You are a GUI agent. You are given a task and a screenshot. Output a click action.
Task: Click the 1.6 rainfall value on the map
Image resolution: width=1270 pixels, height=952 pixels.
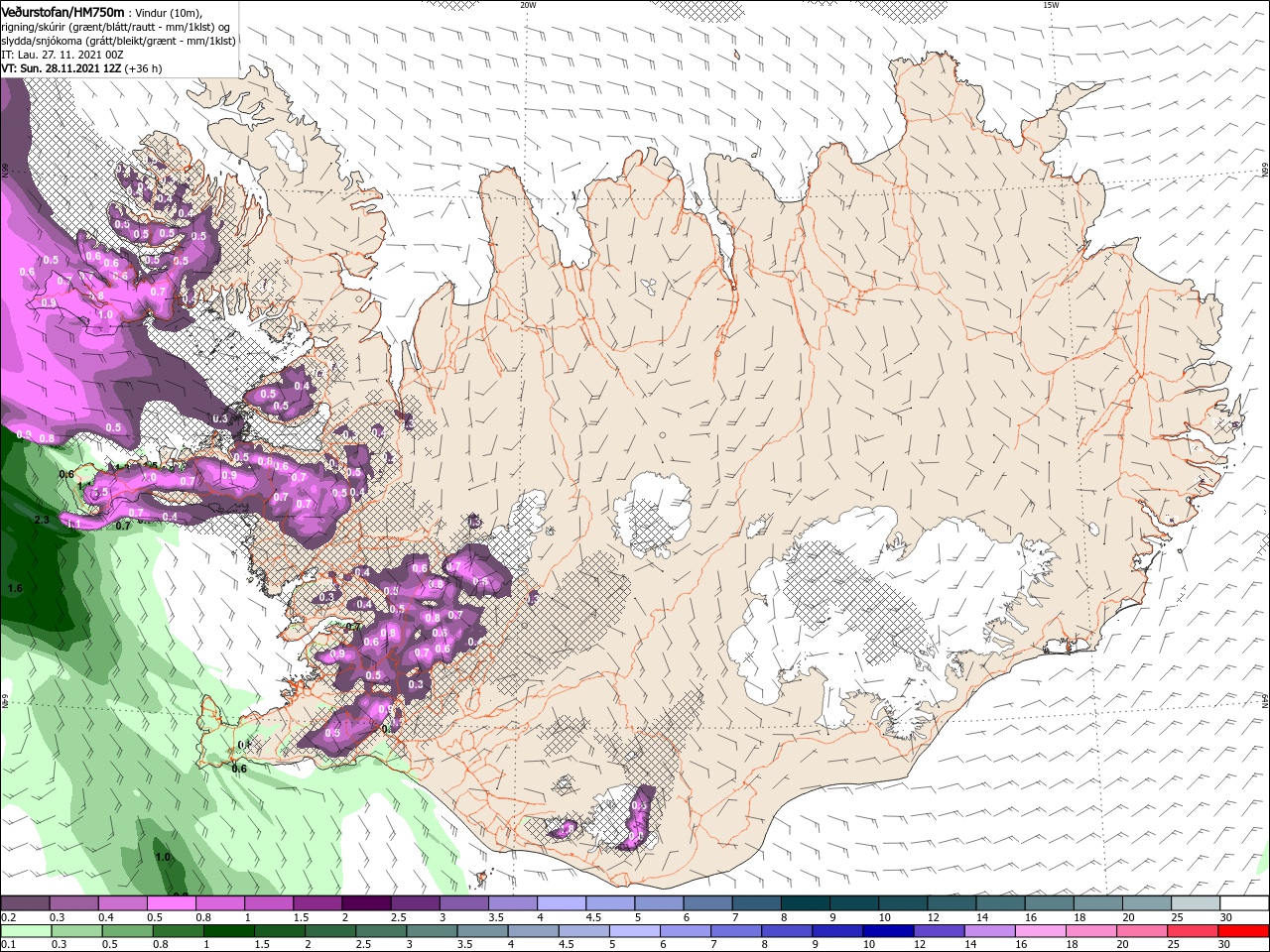click(15, 588)
